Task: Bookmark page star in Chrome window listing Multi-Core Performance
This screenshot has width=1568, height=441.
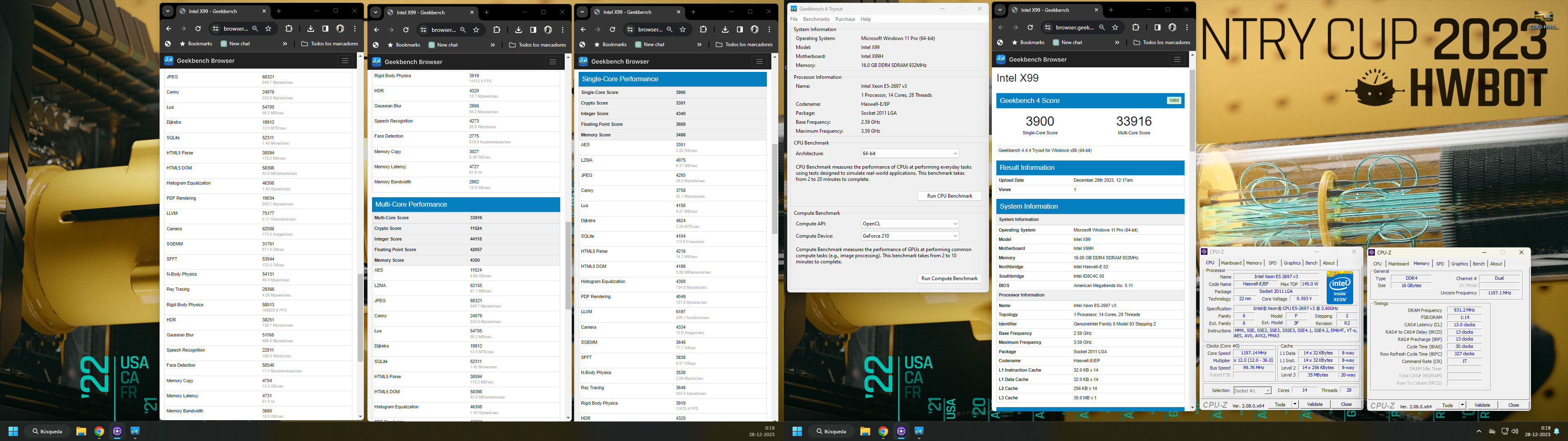Action: click(x=476, y=30)
